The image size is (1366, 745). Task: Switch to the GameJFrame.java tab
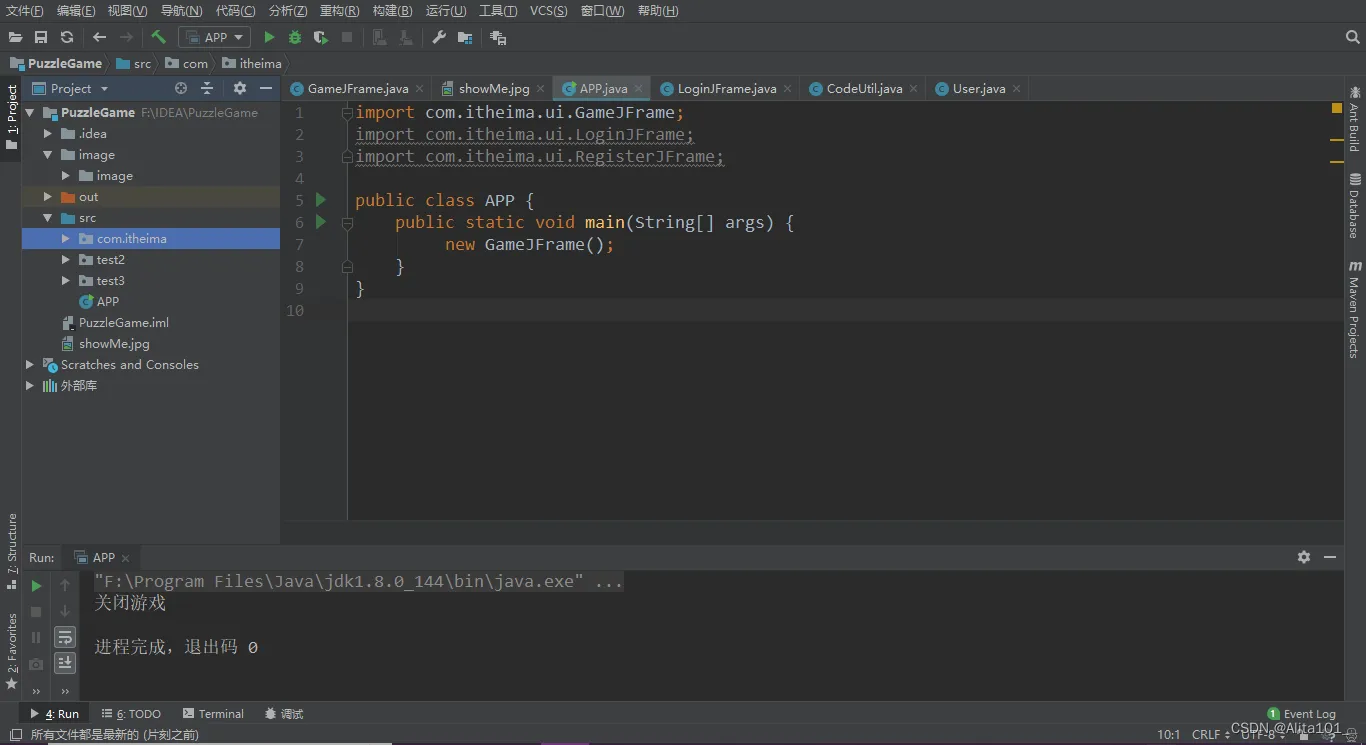click(358, 89)
